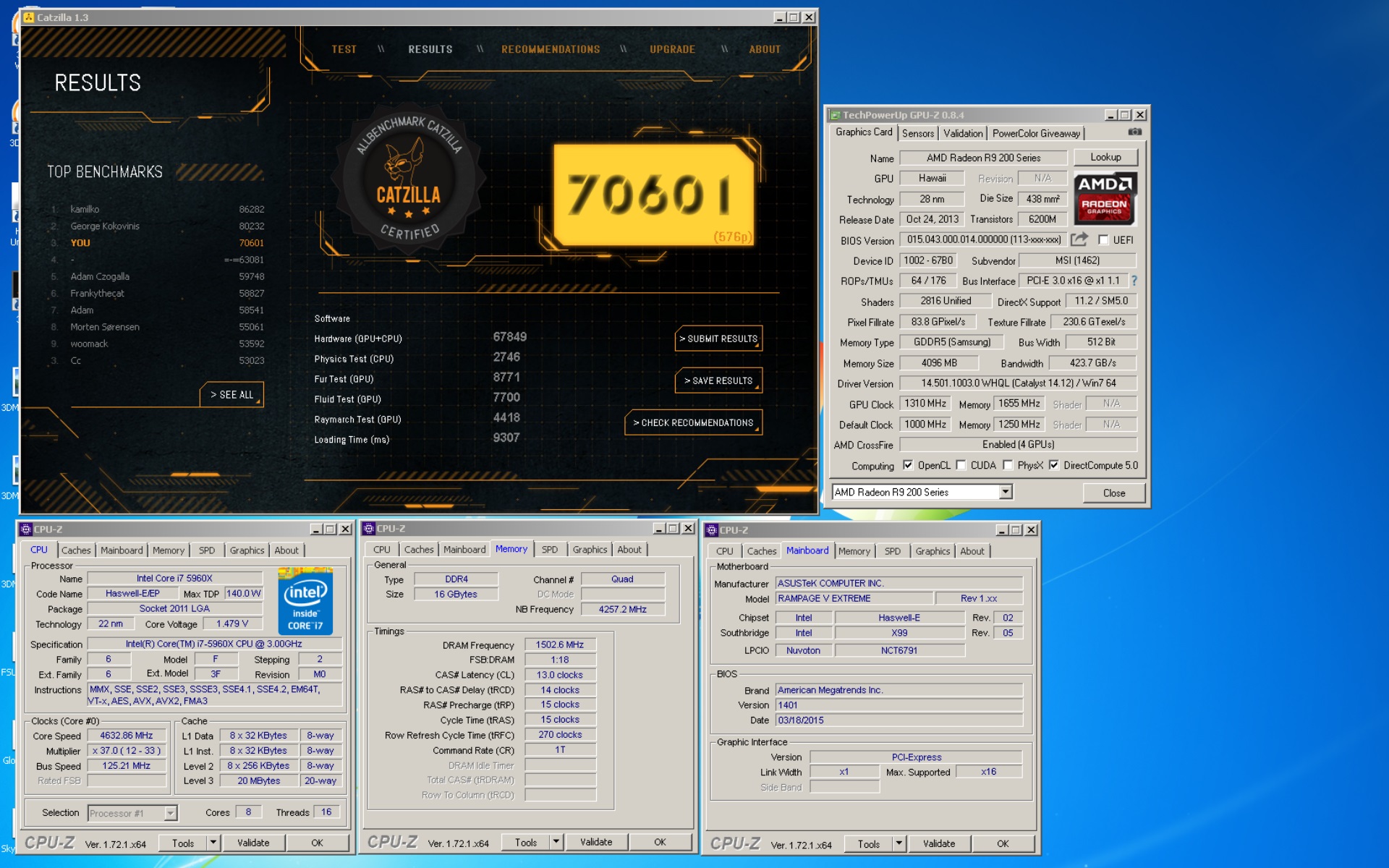
Task: Click OK in the Mainboard CPU-Z window
Action: 1003,843
